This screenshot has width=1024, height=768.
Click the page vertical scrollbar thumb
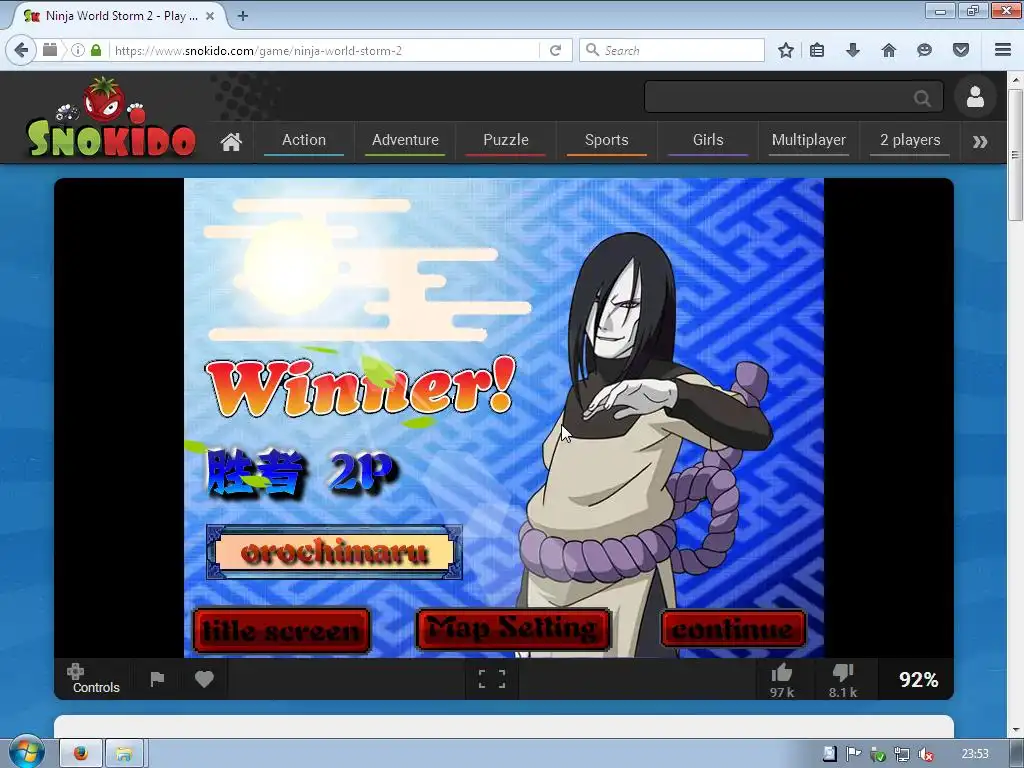click(x=1015, y=155)
